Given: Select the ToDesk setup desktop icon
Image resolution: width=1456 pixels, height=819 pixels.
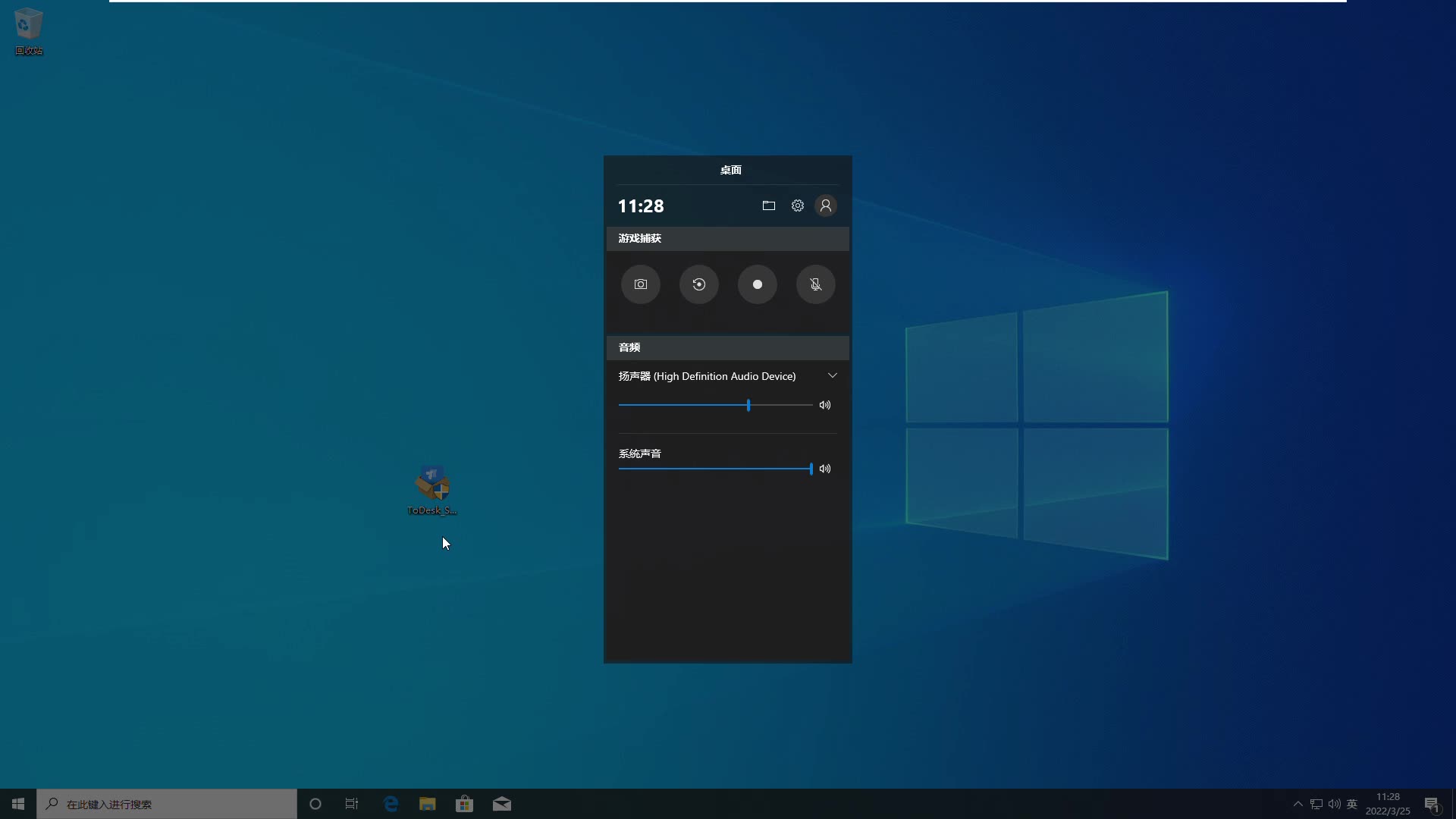Looking at the screenshot, I should coord(432,491).
